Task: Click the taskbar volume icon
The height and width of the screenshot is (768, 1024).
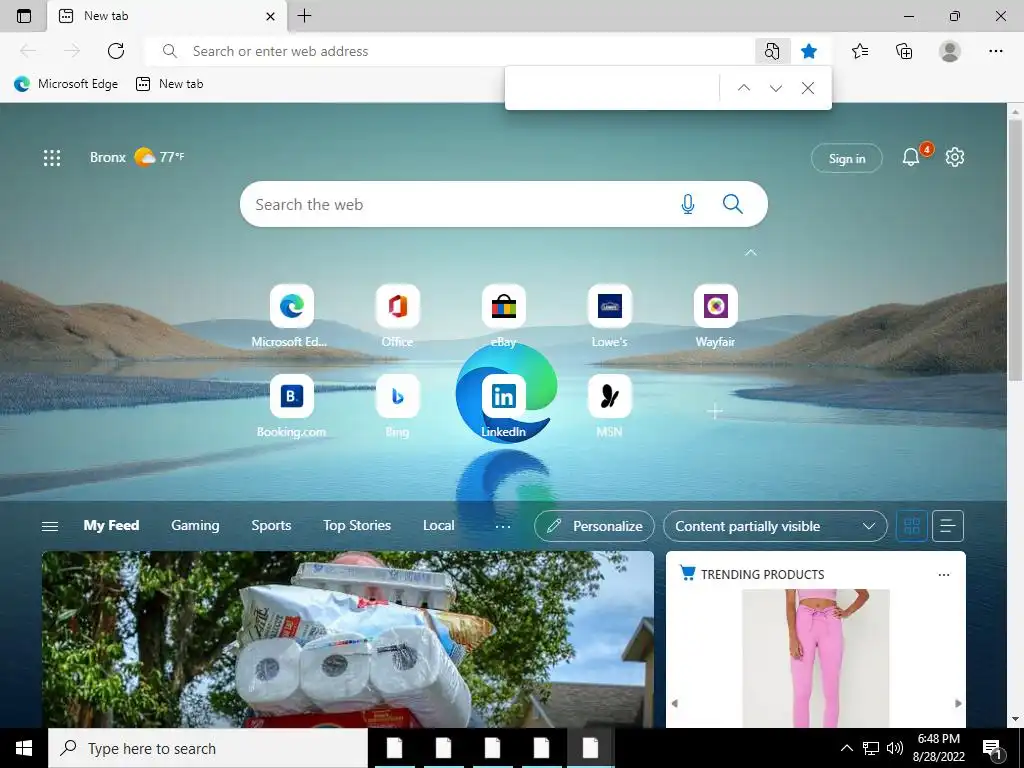Action: [x=895, y=748]
